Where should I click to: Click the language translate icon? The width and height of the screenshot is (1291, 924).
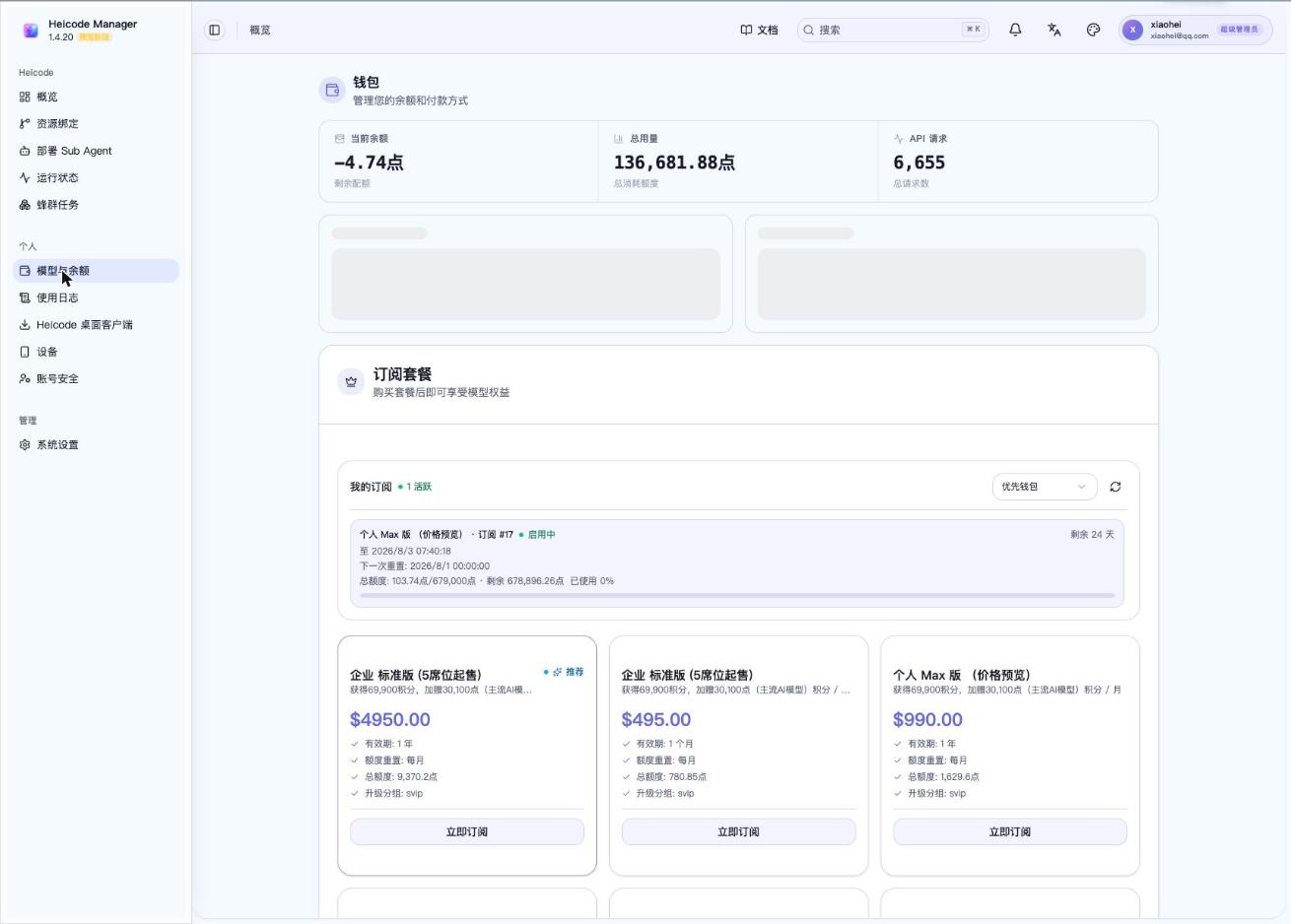point(1054,30)
